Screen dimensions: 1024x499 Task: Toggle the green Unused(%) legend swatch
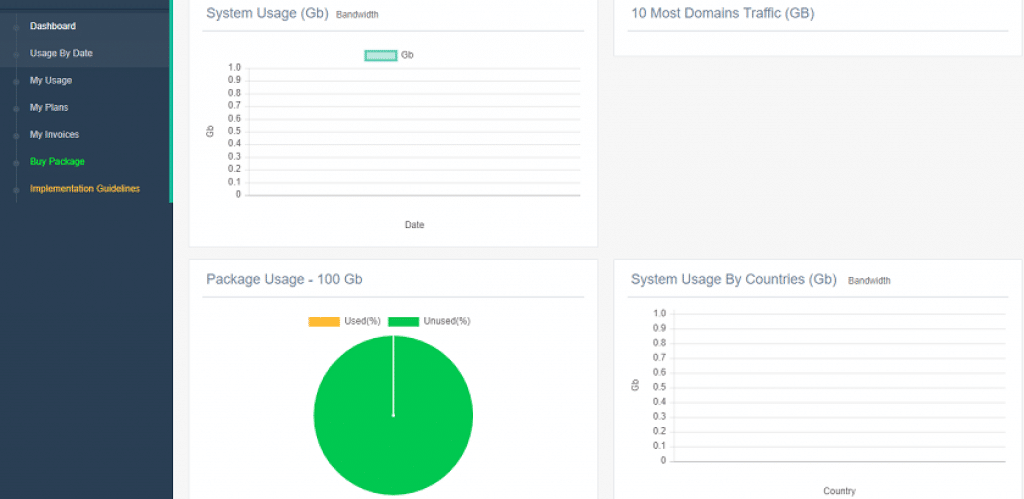coord(404,321)
